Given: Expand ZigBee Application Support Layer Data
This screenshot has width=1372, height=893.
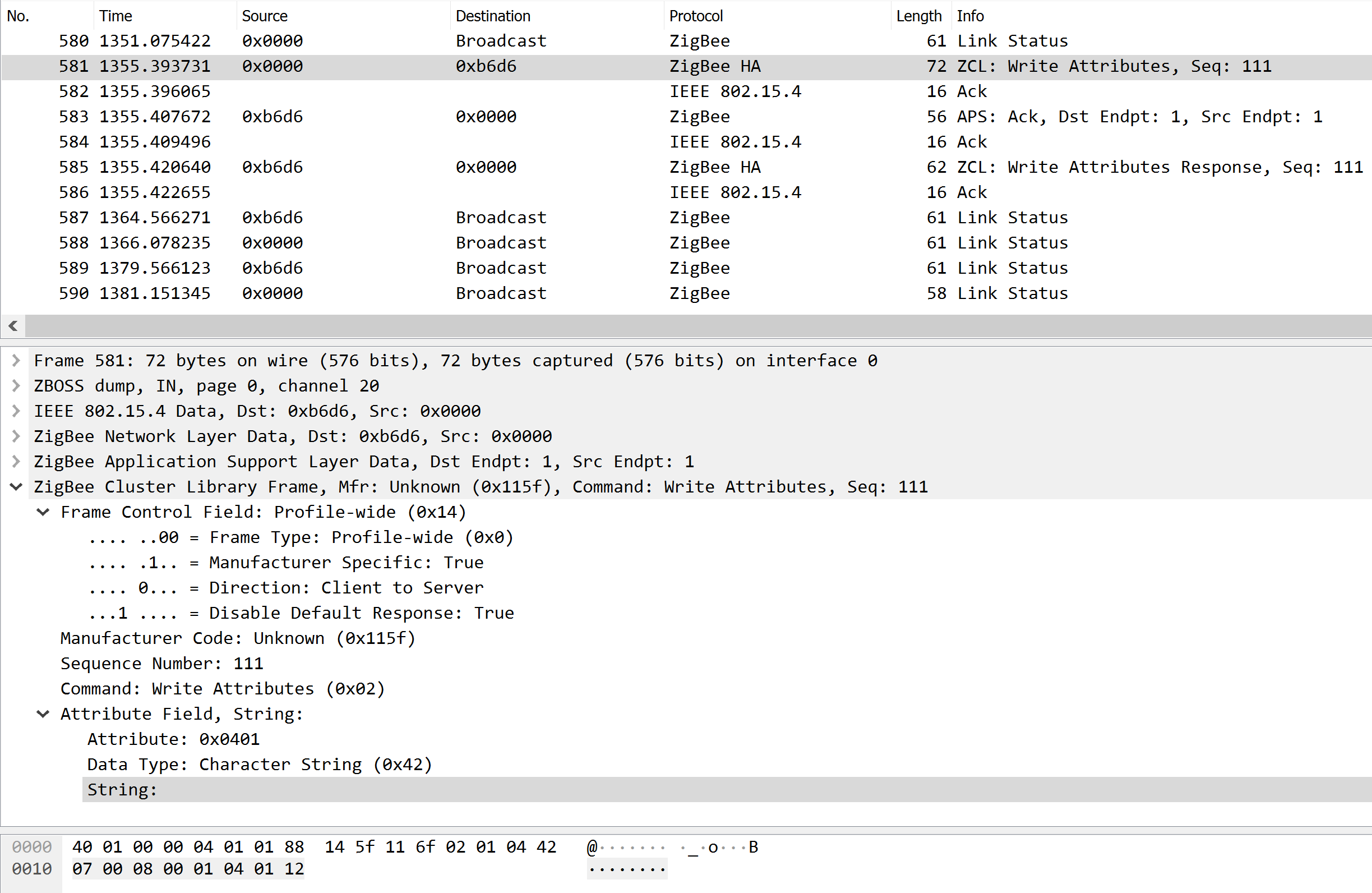Looking at the screenshot, I should tap(16, 462).
